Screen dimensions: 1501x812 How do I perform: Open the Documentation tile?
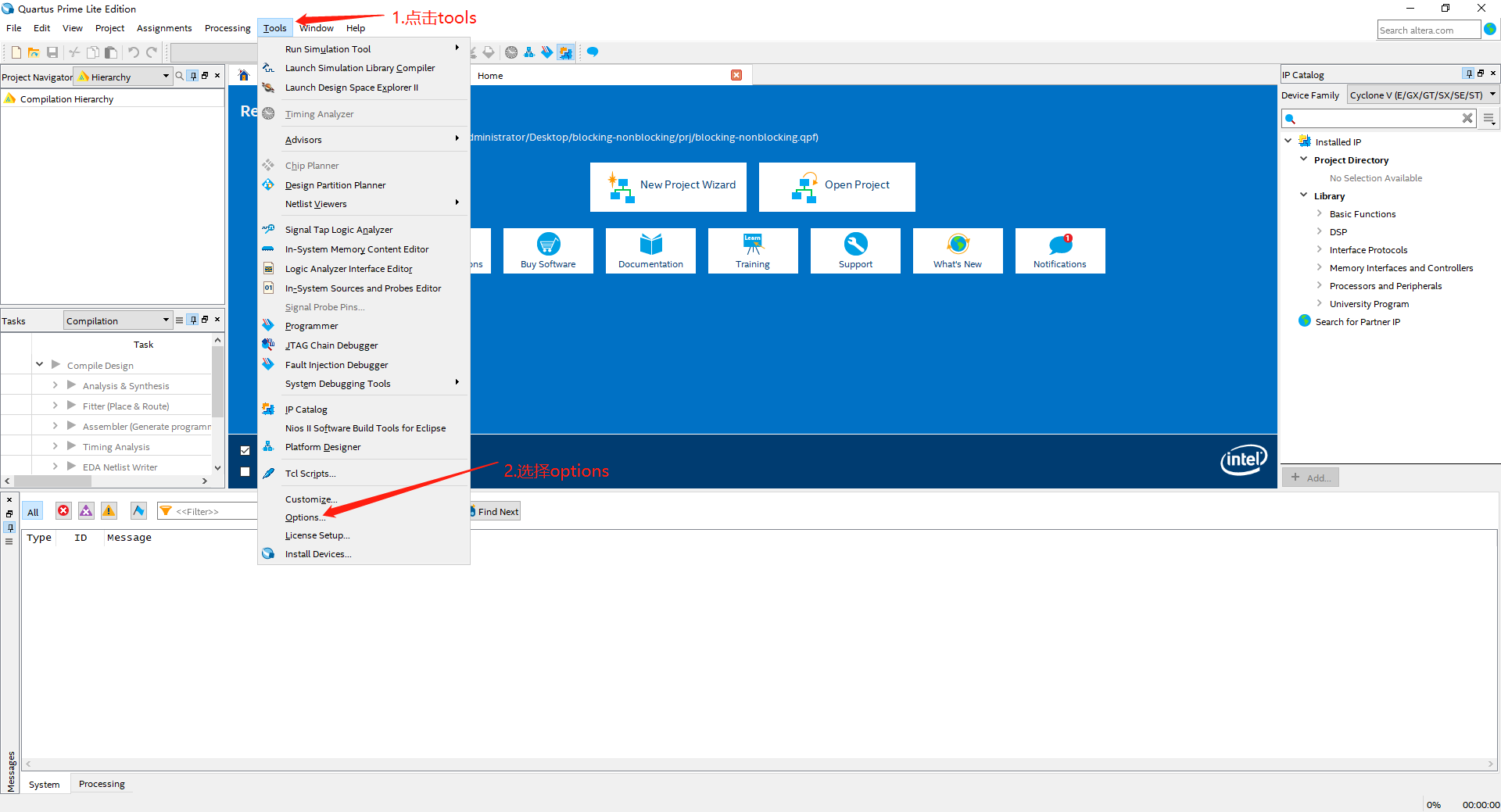tap(650, 251)
